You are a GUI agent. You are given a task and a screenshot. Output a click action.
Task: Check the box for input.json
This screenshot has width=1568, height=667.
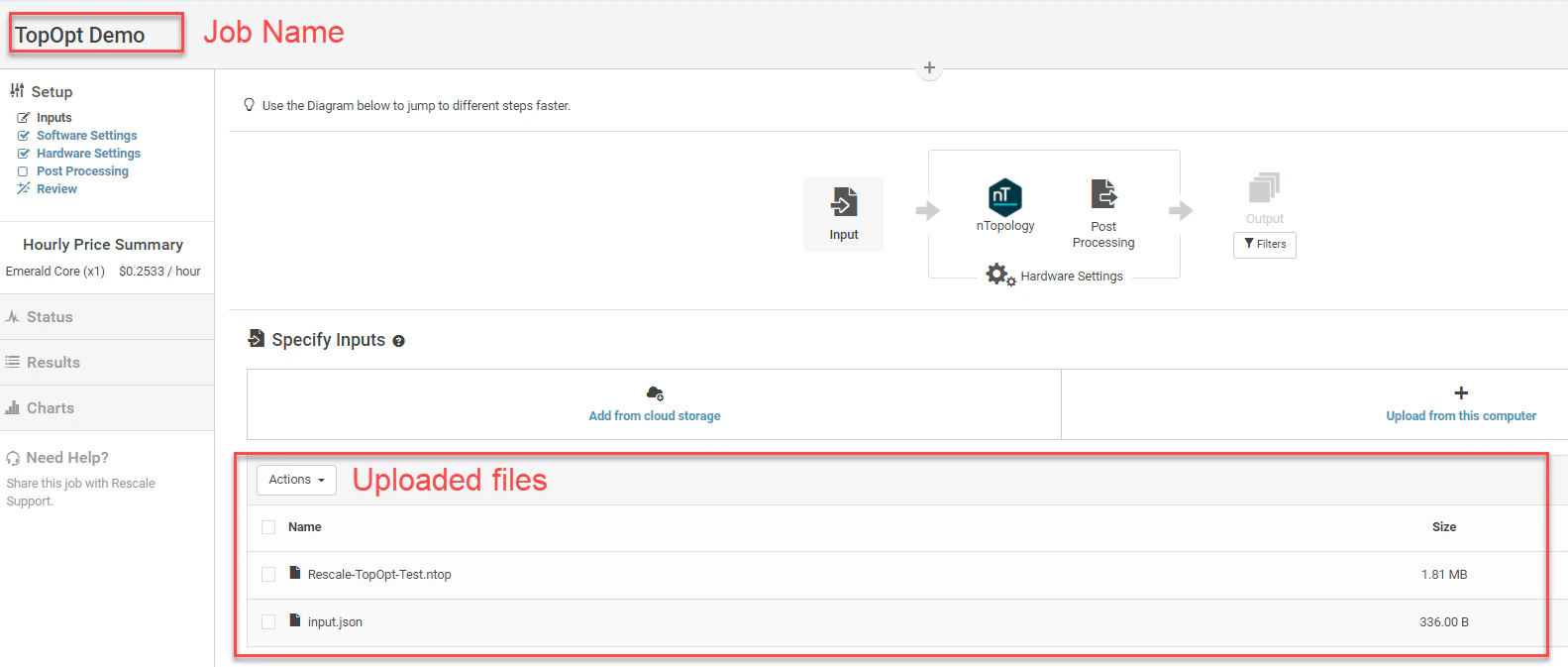[268, 622]
